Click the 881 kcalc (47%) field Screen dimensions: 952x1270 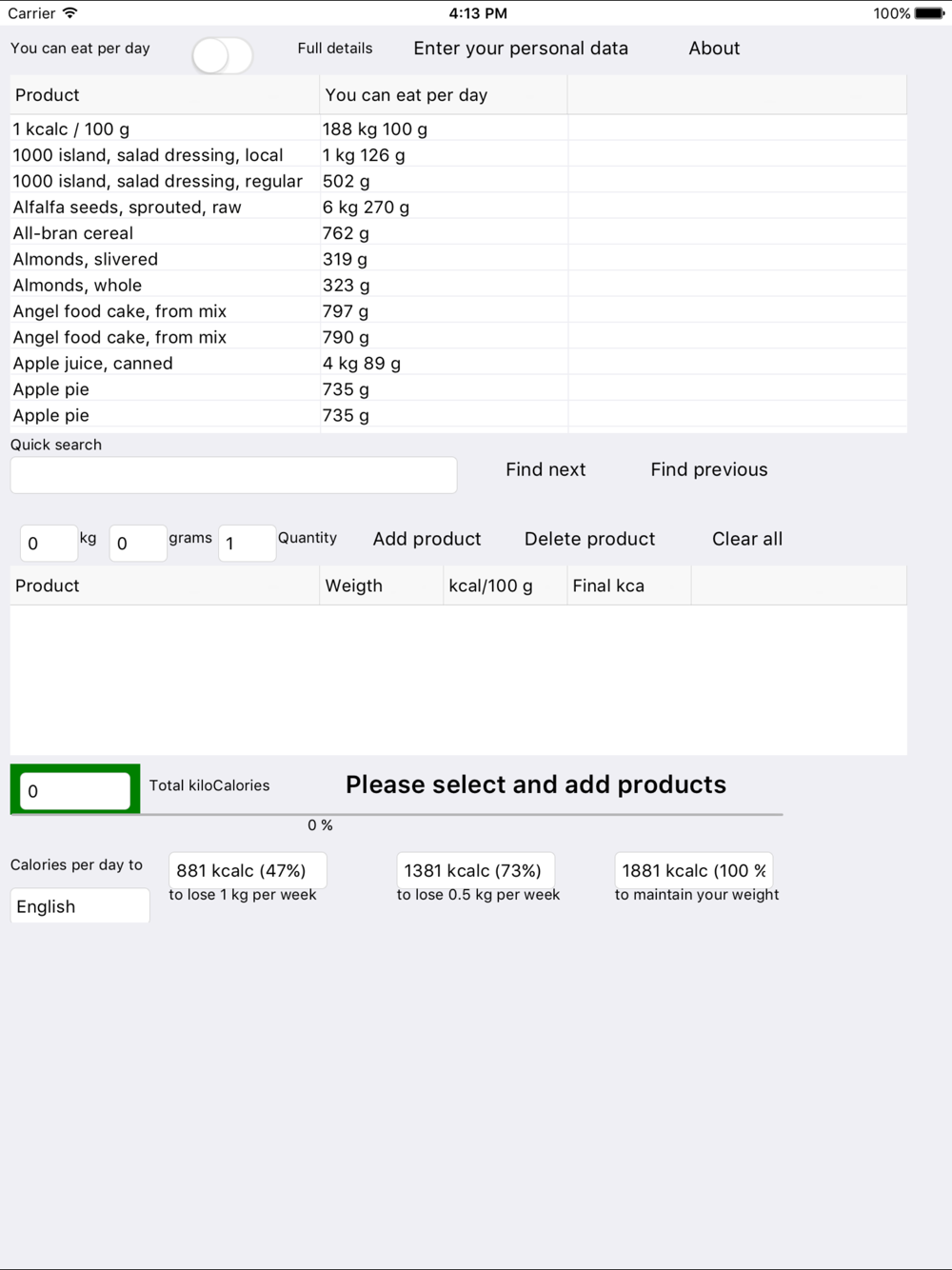click(248, 870)
